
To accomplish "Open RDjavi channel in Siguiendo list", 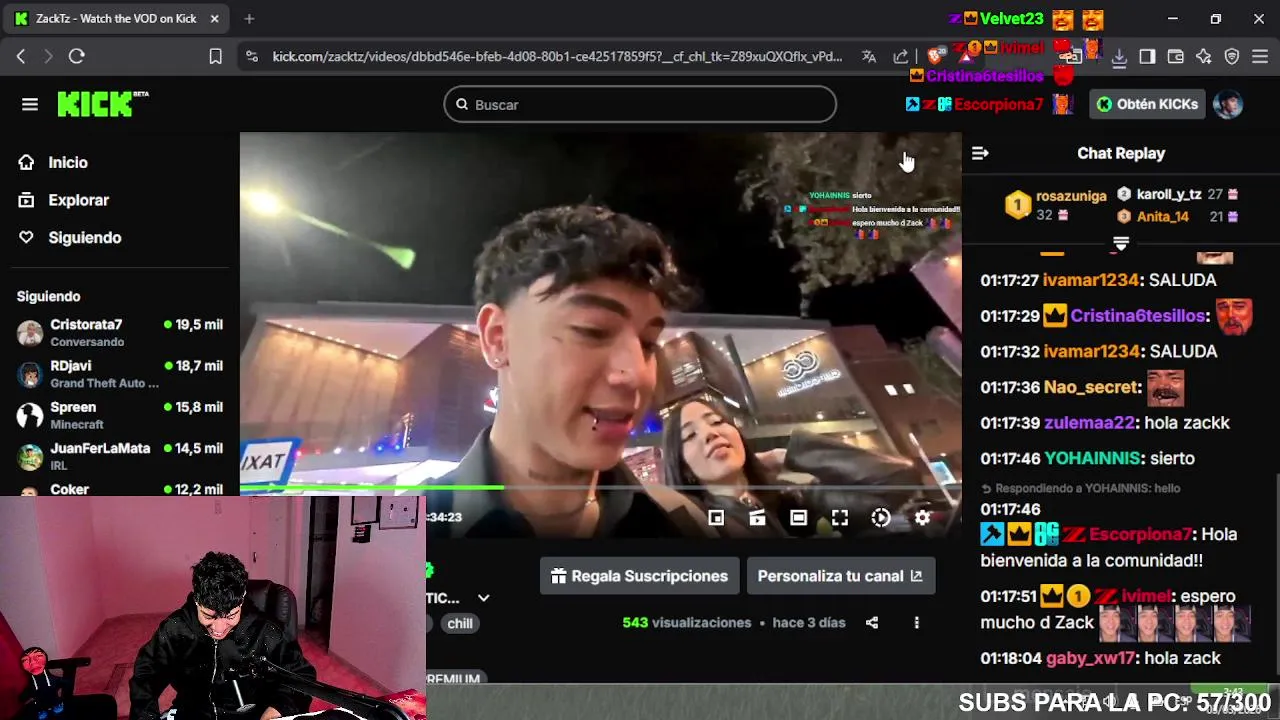I will (x=120, y=373).
